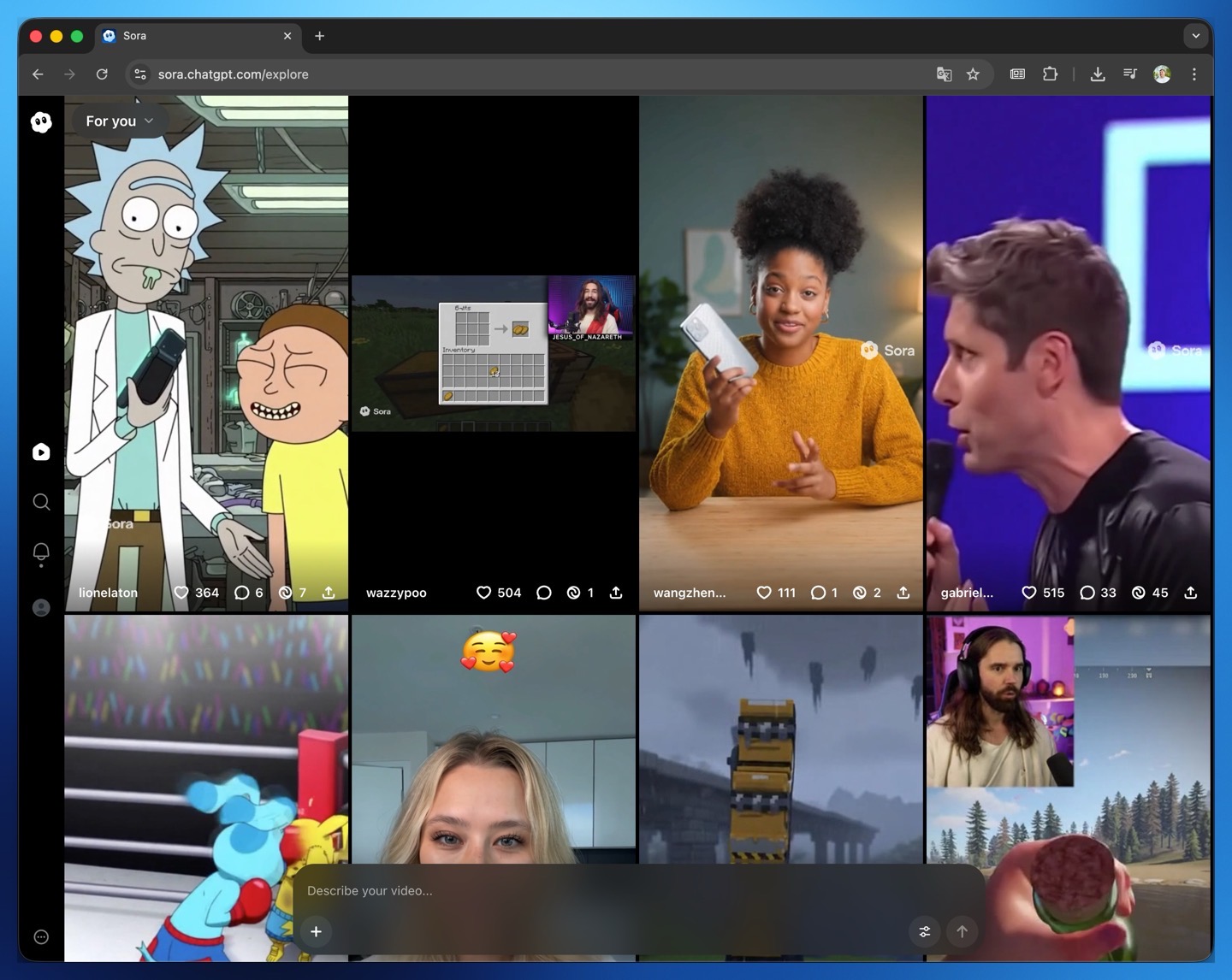Open Chrome three-dot menu
The width and height of the screenshot is (1232, 980).
pyautogui.click(x=1194, y=74)
